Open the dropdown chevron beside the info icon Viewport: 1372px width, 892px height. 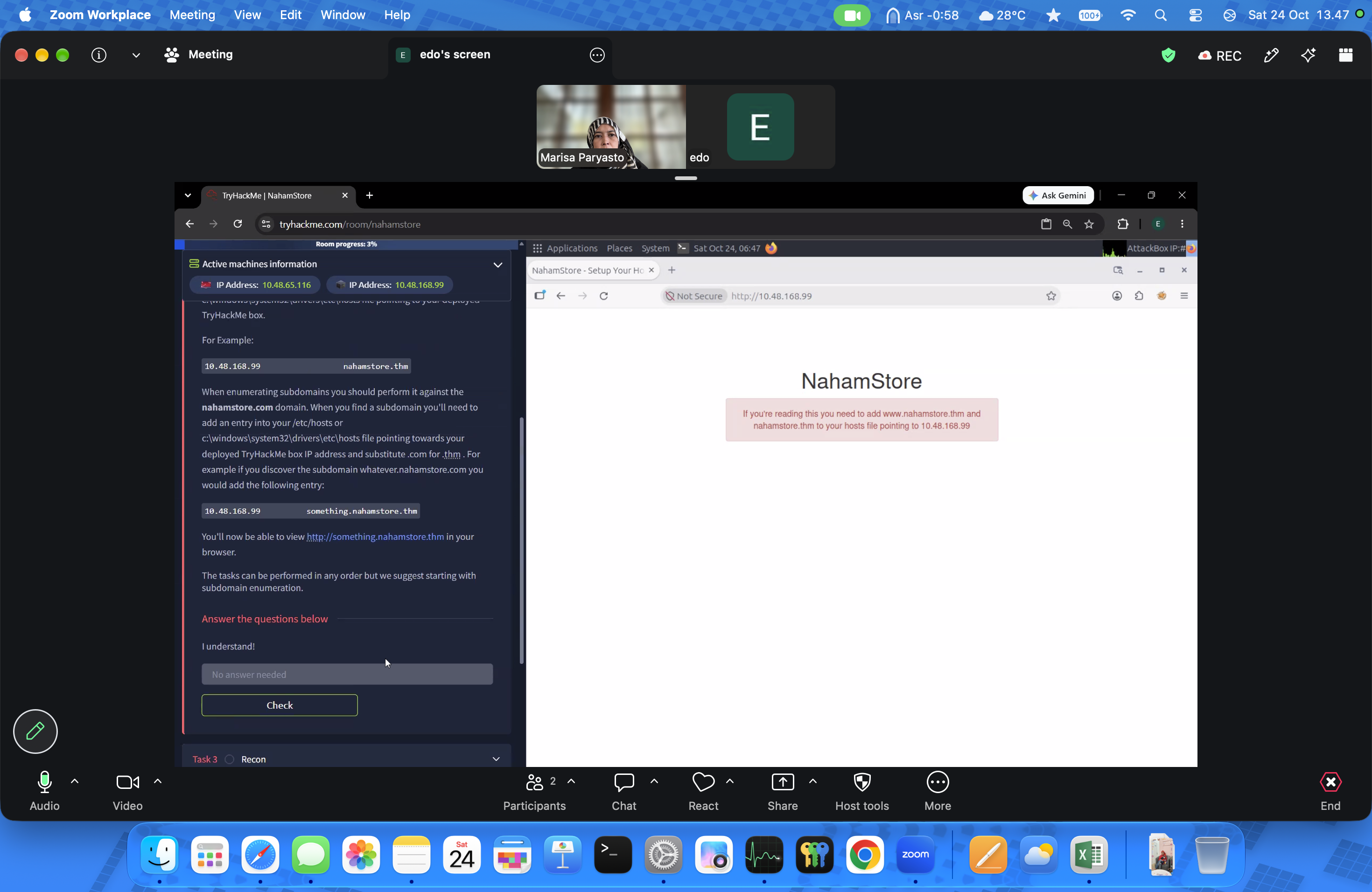pos(136,56)
